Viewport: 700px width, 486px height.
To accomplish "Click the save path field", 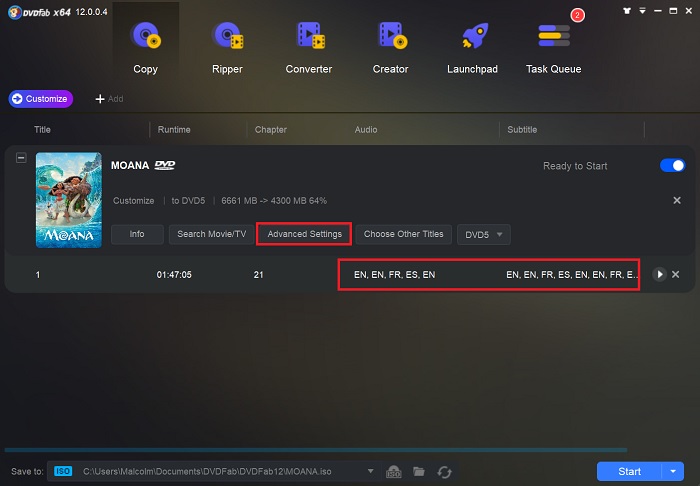I will click(x=214, y=472).
